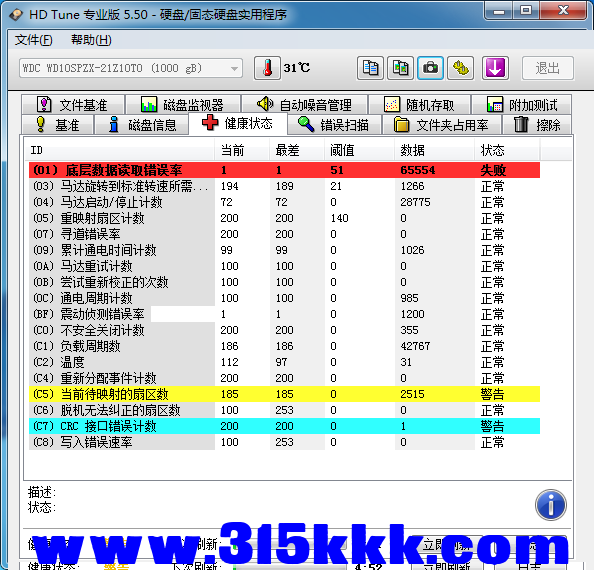Select the (0C) 通电周期计数 row

(x=284, y=298)
